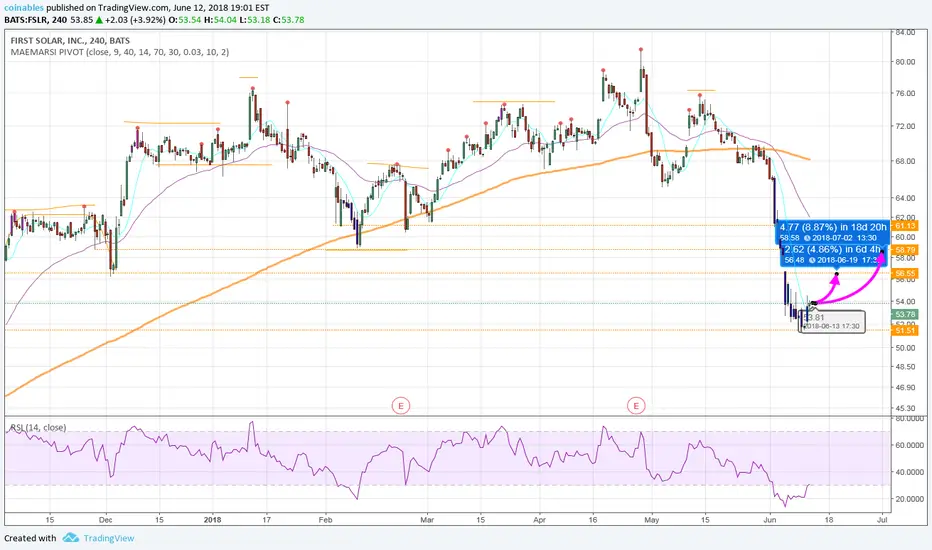Click the Jun label on time axis
Viewport: 932px width, 550px height.
click(770, 520)
